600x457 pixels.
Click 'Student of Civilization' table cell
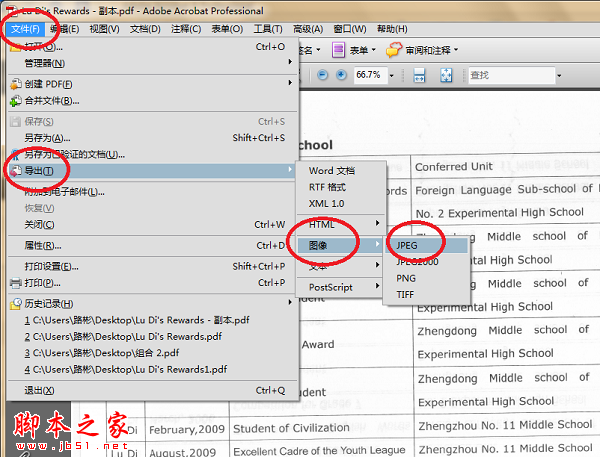[x=291, y=428]
